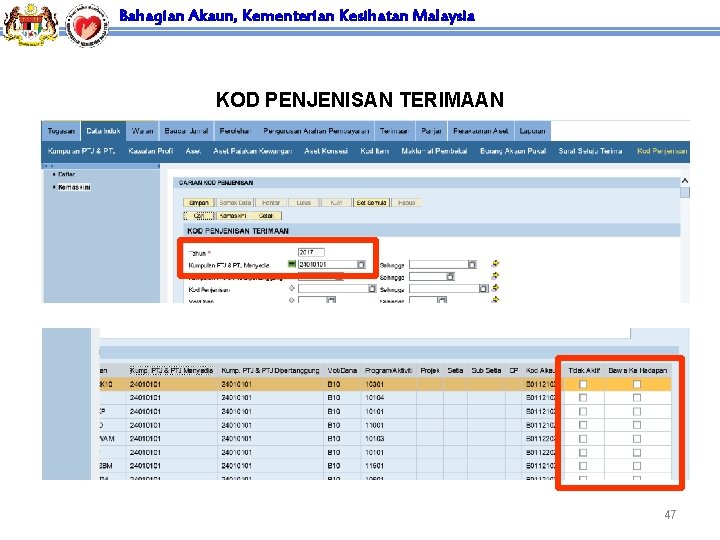Select Kod Penjenisan submenu item

point(662,151)
